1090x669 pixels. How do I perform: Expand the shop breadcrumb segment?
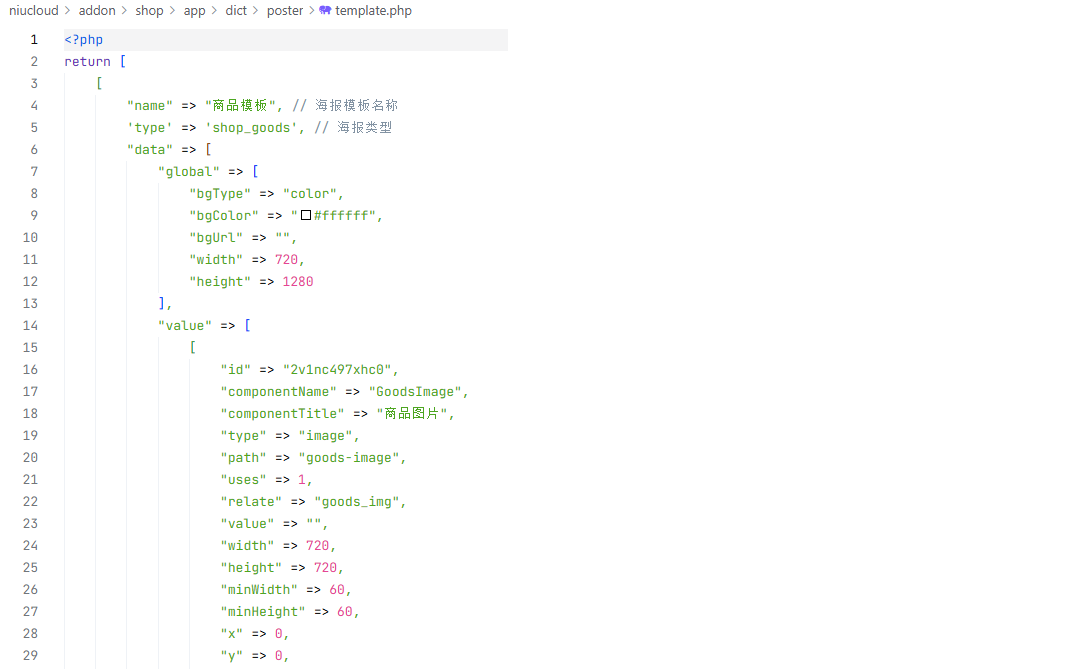149,11
